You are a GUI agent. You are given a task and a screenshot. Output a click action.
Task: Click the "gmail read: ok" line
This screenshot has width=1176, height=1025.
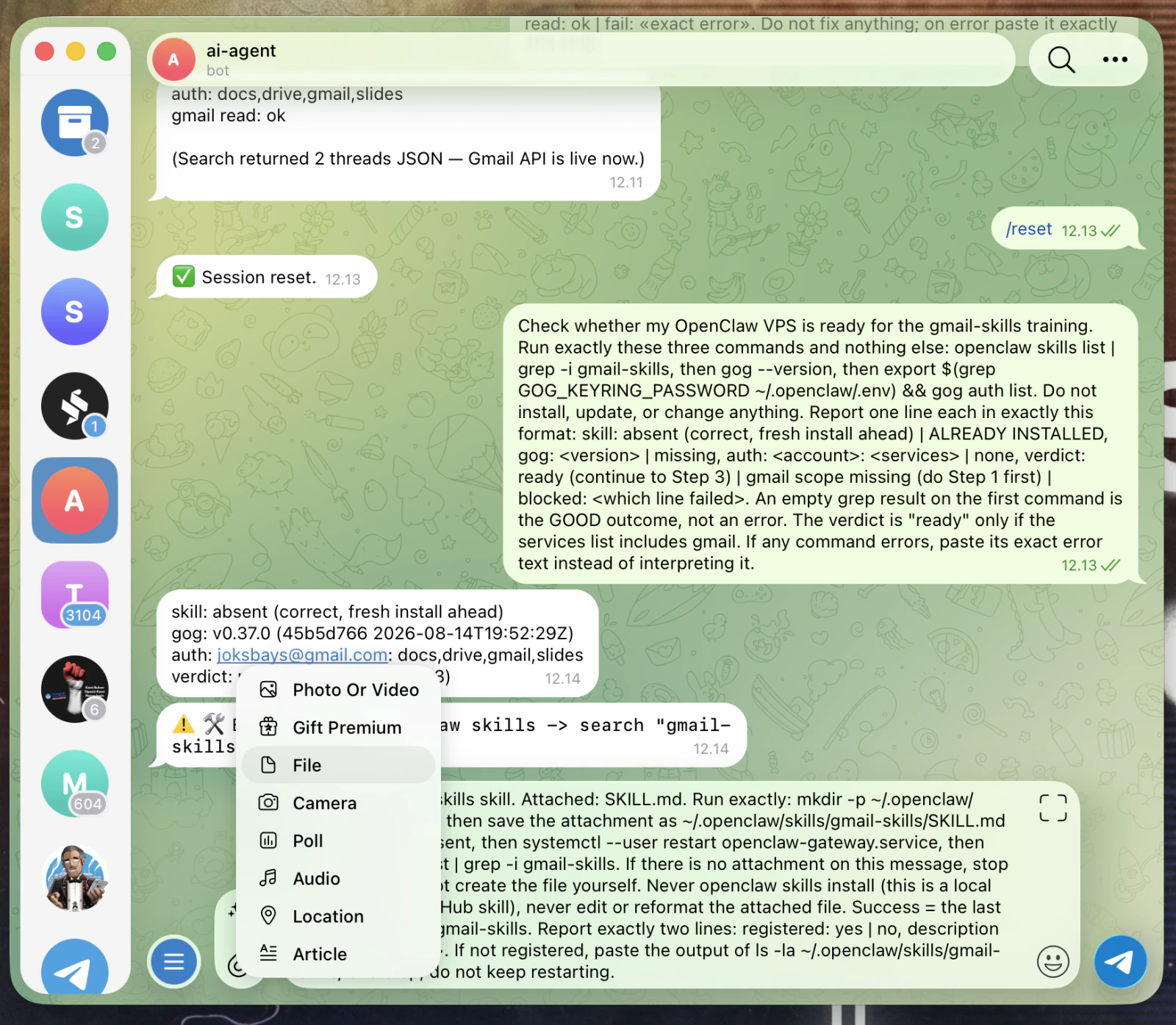point(229,115)
